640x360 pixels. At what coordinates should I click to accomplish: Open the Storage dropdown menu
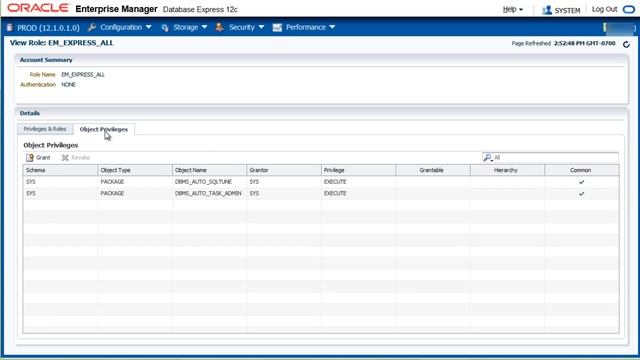coord(190,27)
